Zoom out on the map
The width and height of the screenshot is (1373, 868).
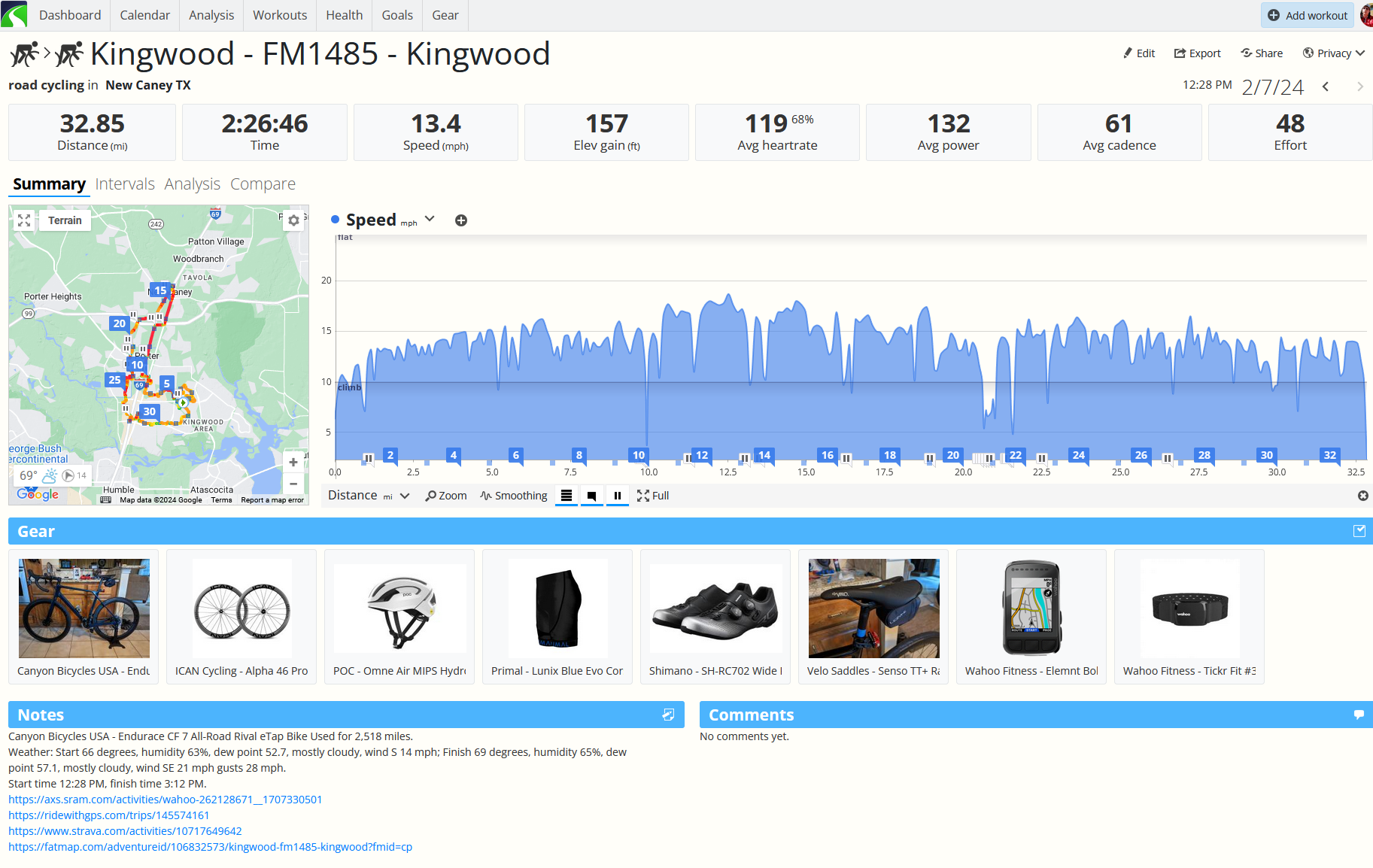[x=293, y=484]
